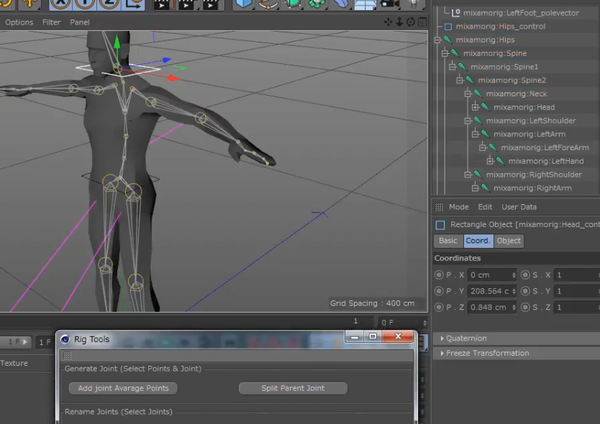Toggle the X axis lock icon

point(60,4)
